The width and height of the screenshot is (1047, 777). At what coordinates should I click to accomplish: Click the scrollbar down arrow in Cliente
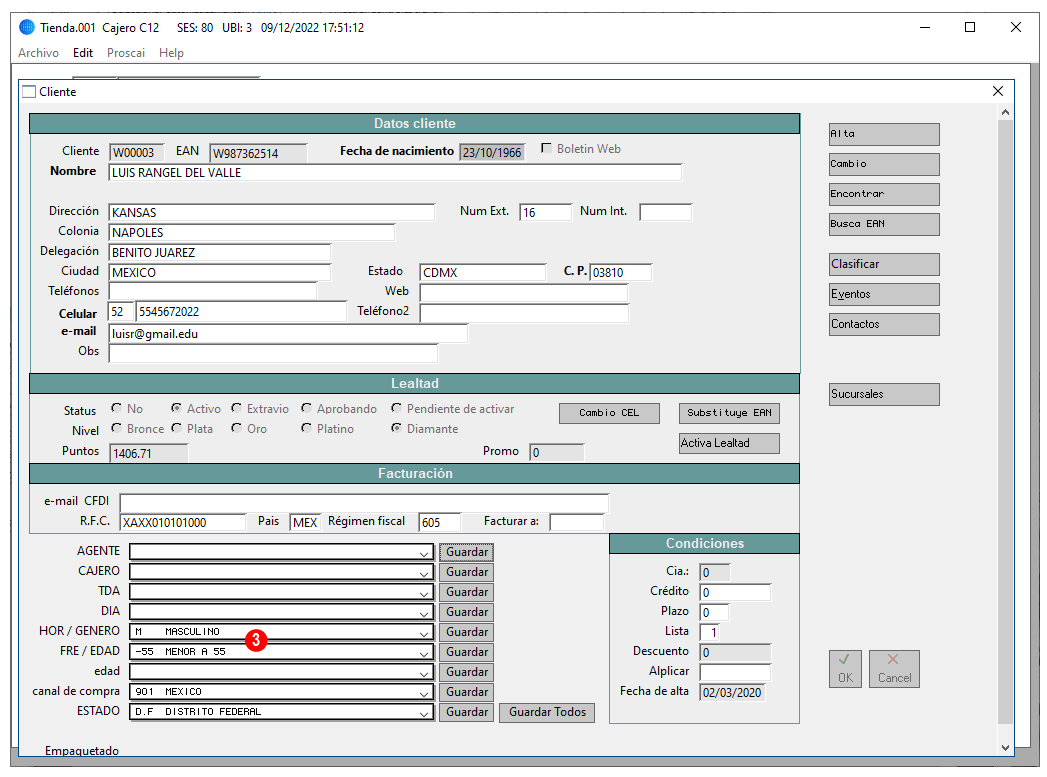point(1005,748)
